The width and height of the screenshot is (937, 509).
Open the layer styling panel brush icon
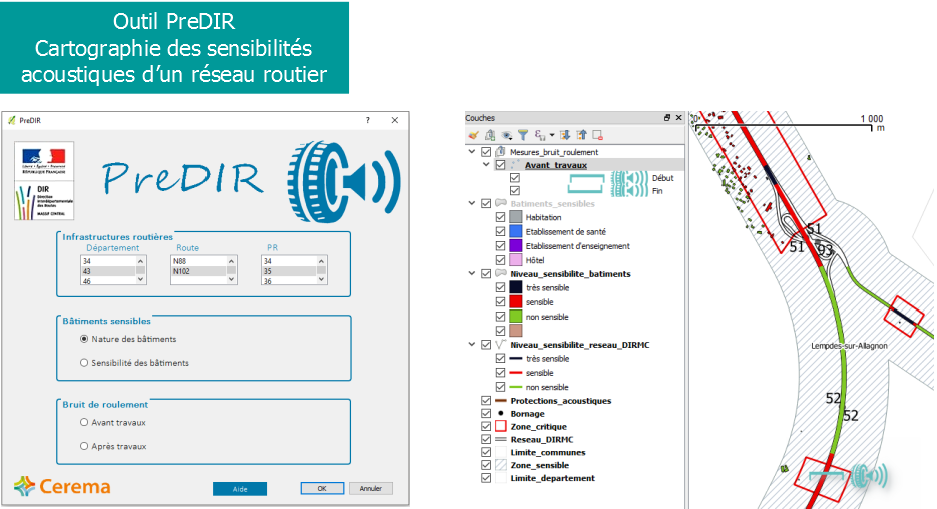(x=474, y=135)
